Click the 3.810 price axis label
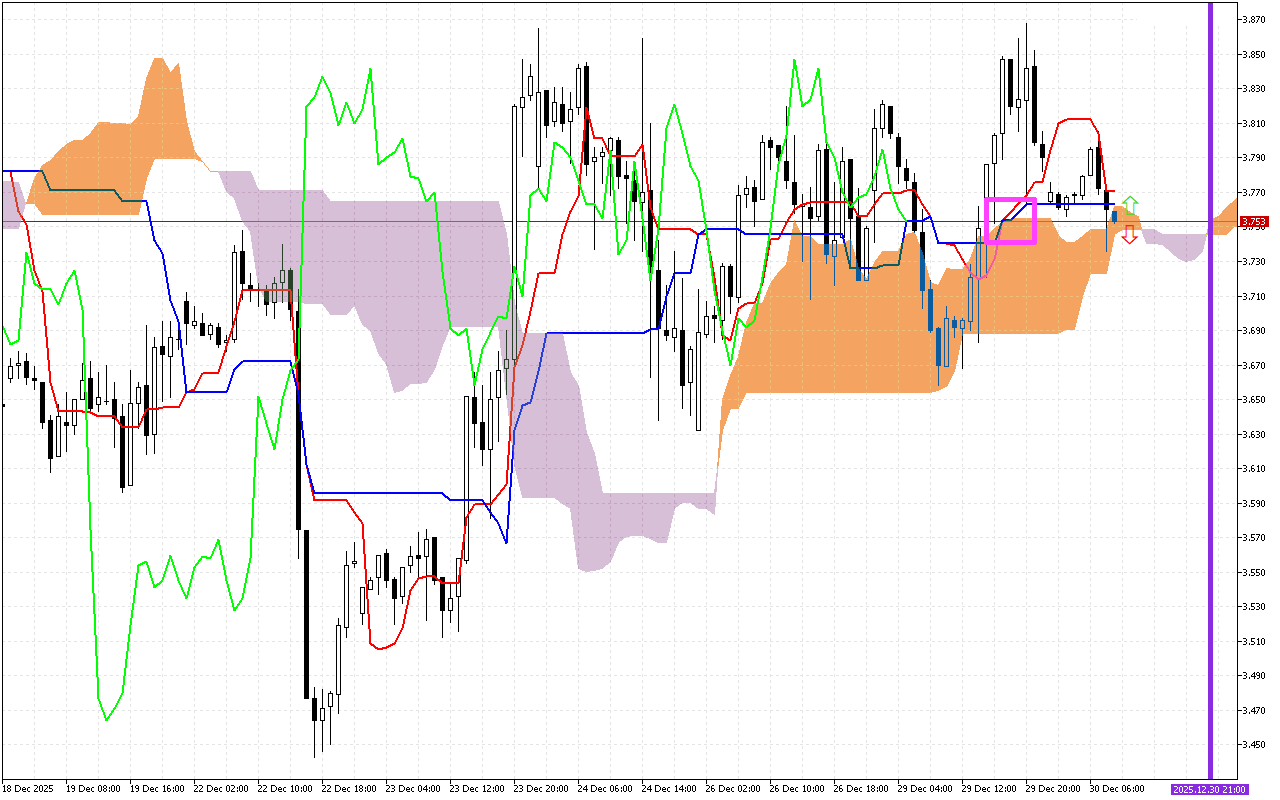 (1253, 124)
